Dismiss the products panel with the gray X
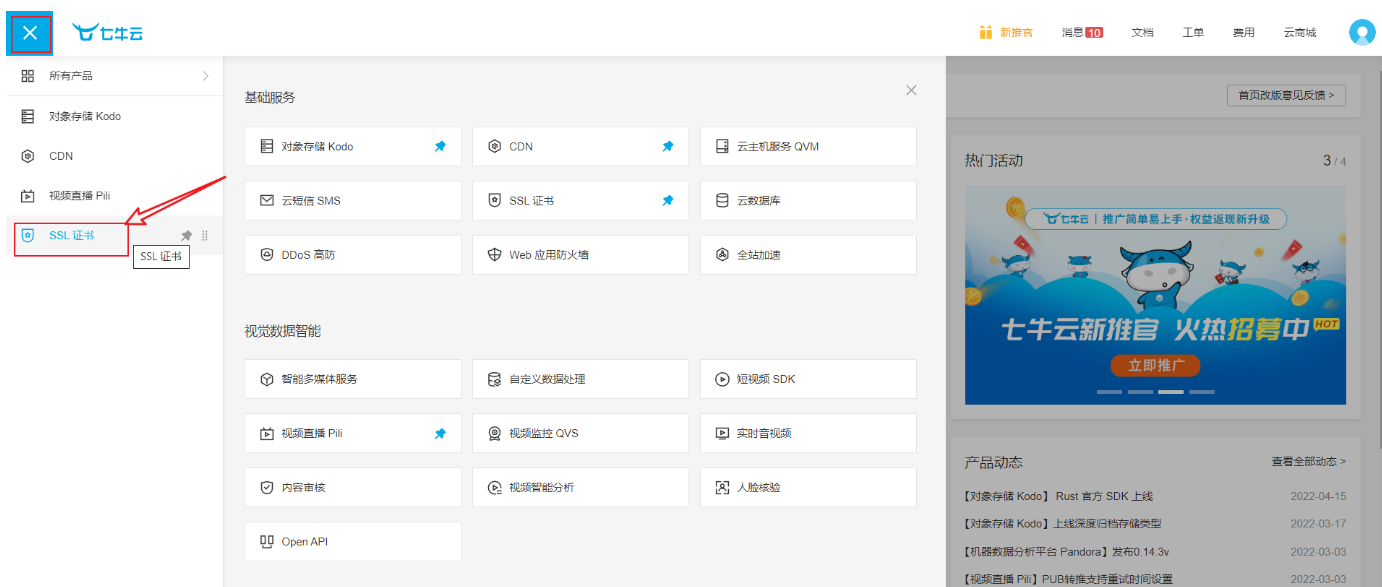 [x=911, y=90]
